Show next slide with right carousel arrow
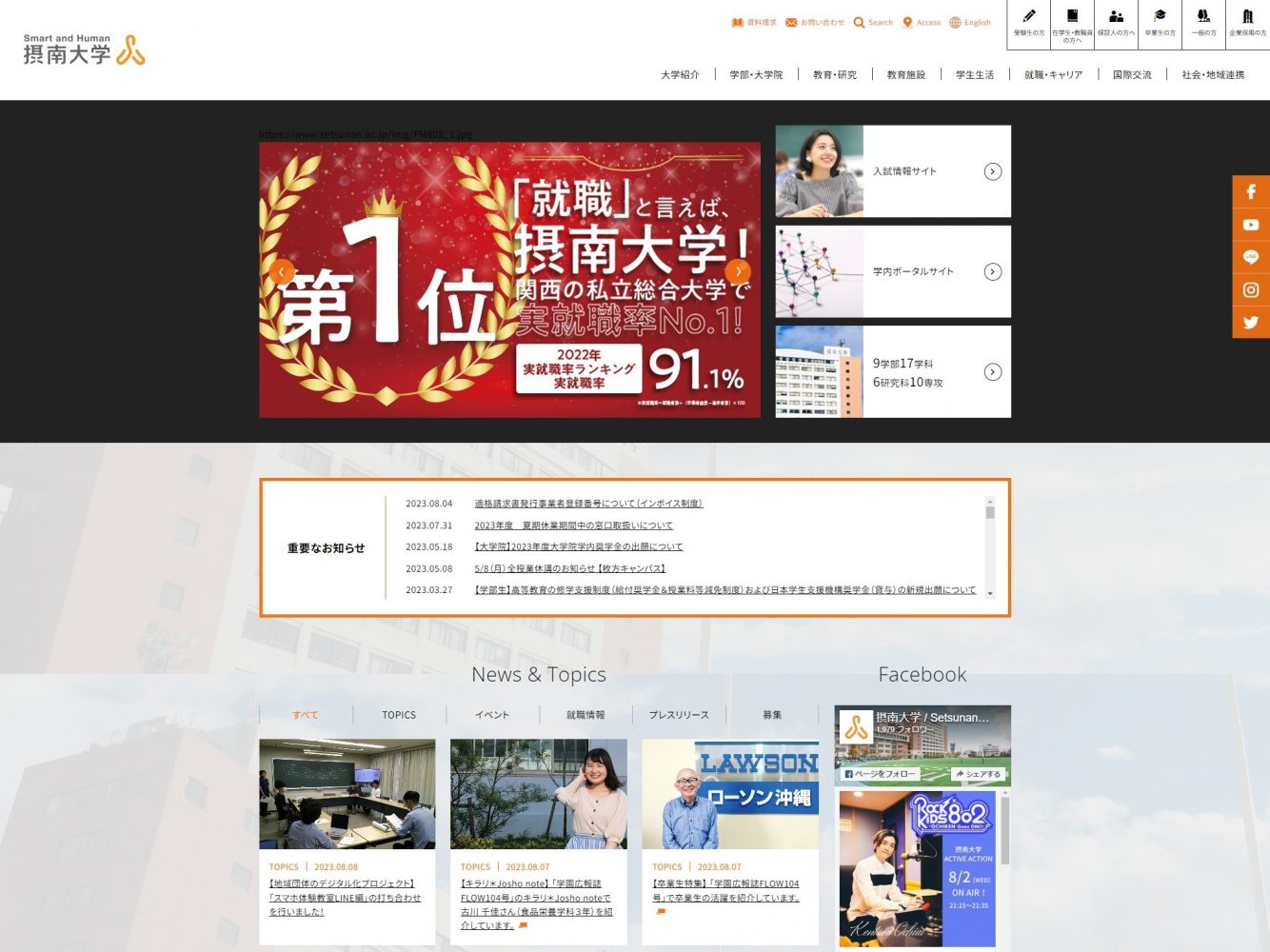The width and height of the screenshot is (1270, 952). (738, 271)
